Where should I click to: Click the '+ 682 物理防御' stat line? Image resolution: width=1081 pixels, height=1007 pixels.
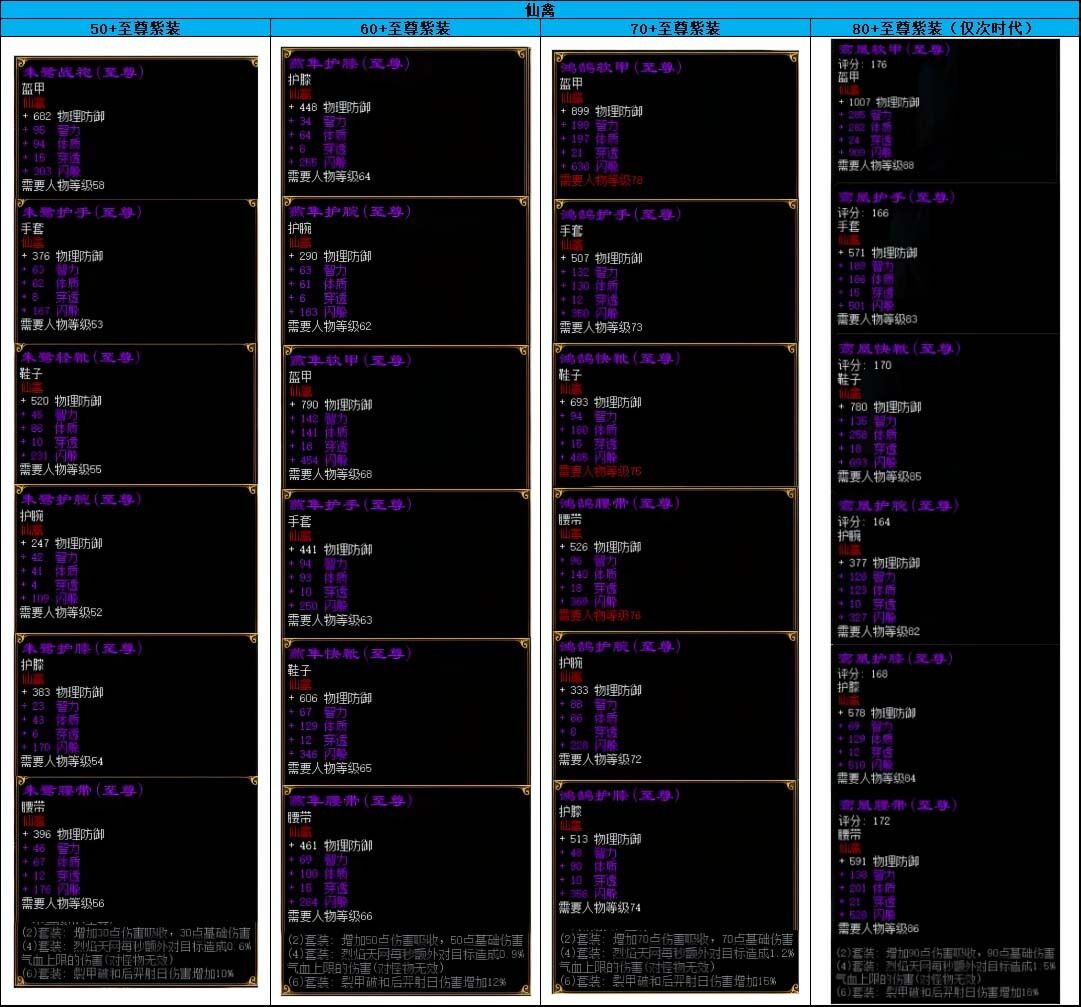pos(63,116)
